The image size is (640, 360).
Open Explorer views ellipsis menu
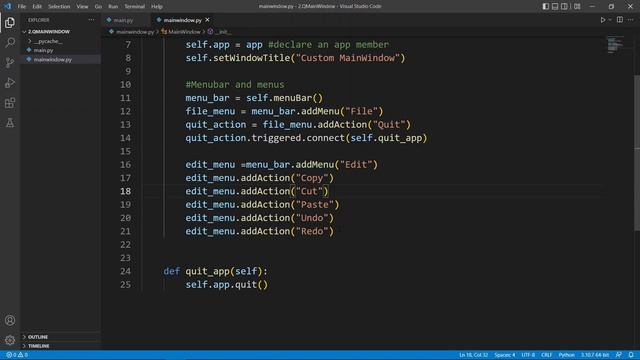[x=91, y=20]
